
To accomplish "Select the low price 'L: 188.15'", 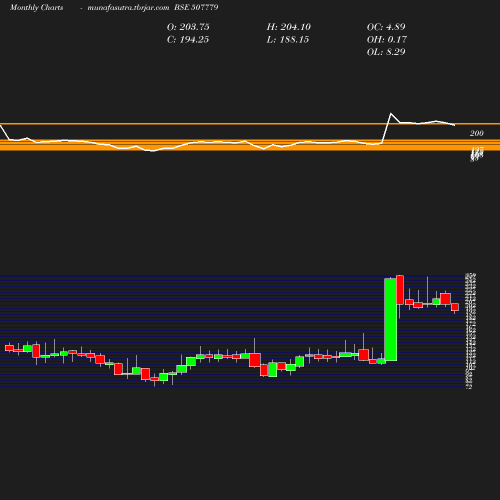I will click(288, 40).
